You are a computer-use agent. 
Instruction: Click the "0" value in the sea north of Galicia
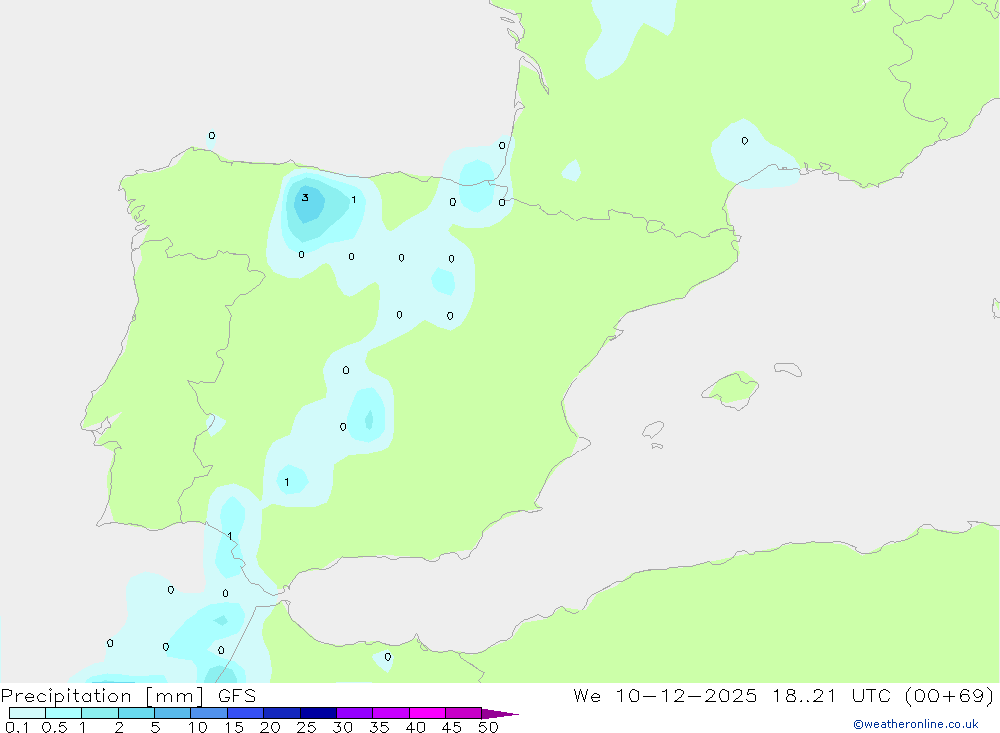point(212,136)
